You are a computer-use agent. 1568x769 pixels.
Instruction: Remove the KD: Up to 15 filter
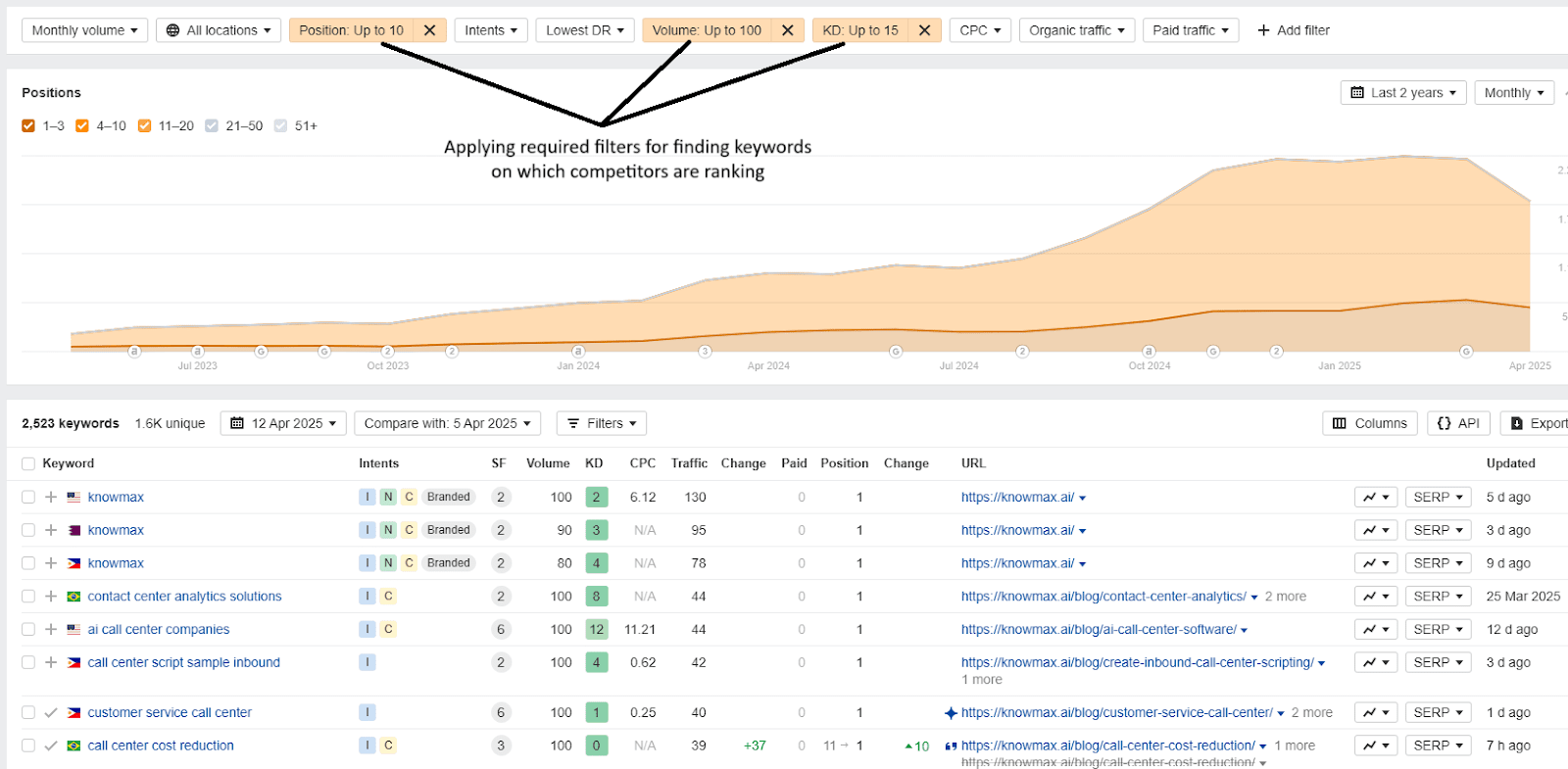[x=924, y=30]
